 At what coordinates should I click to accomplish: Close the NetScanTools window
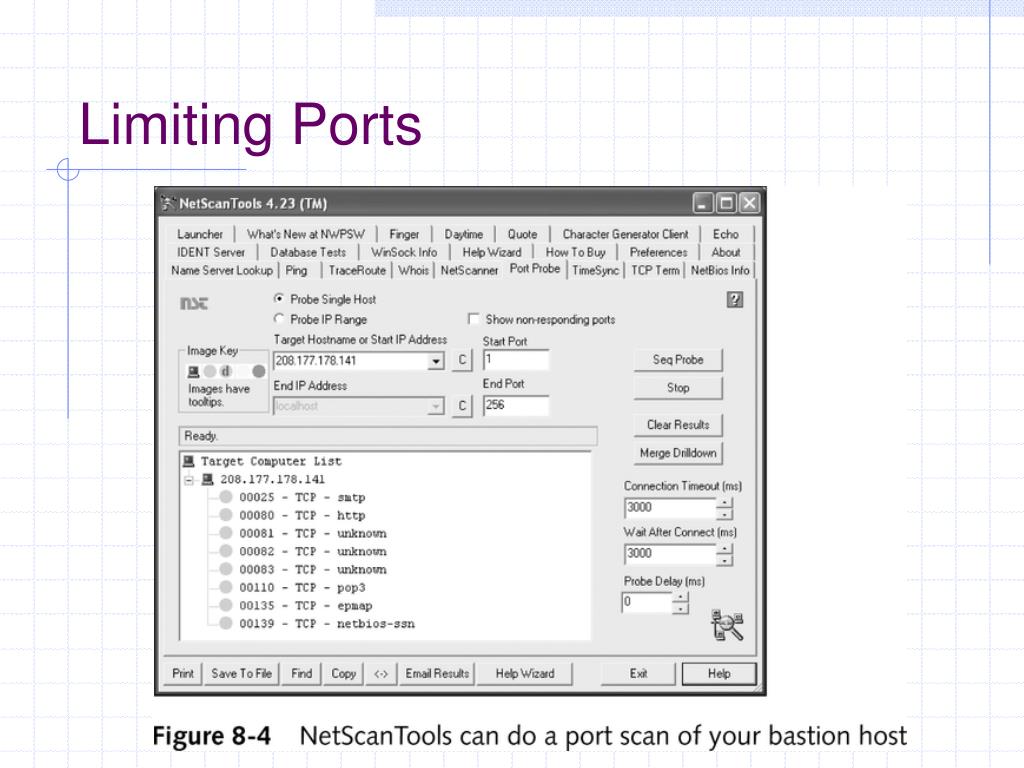[x=750, y=204]
